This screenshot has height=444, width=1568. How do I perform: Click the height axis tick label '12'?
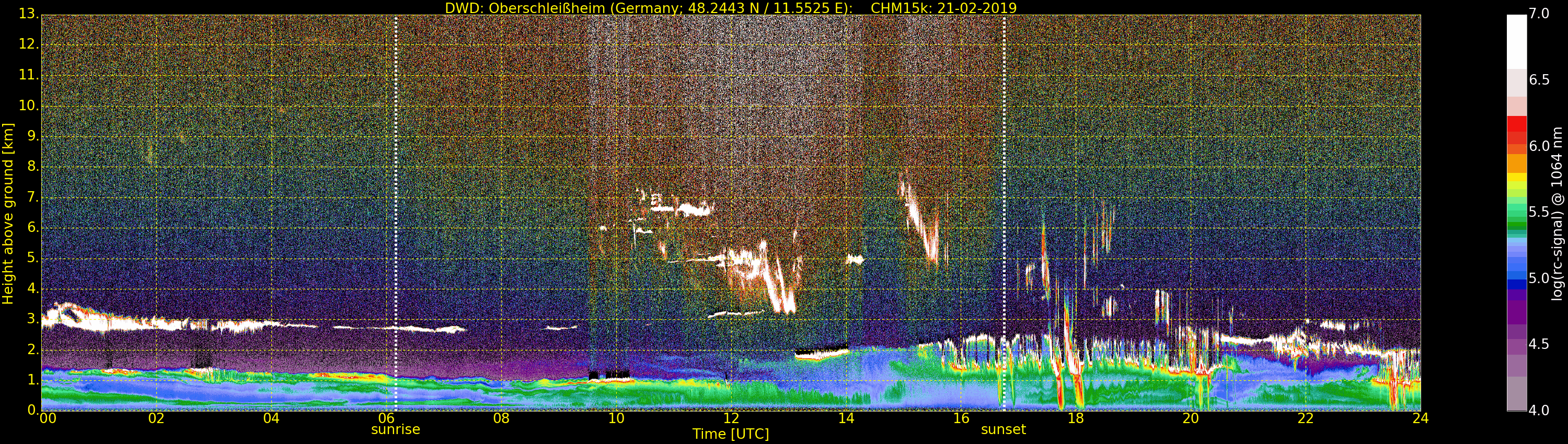[x=28, y=44]
